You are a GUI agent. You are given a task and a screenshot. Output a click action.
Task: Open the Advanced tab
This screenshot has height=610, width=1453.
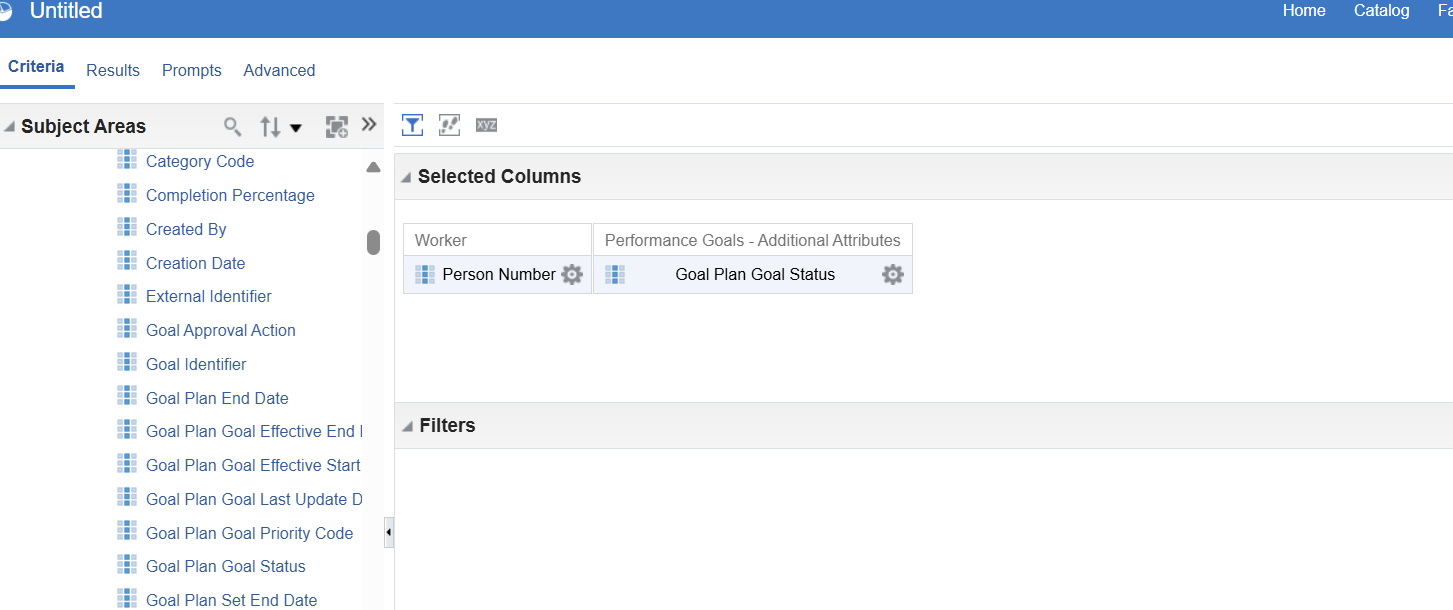279,70
